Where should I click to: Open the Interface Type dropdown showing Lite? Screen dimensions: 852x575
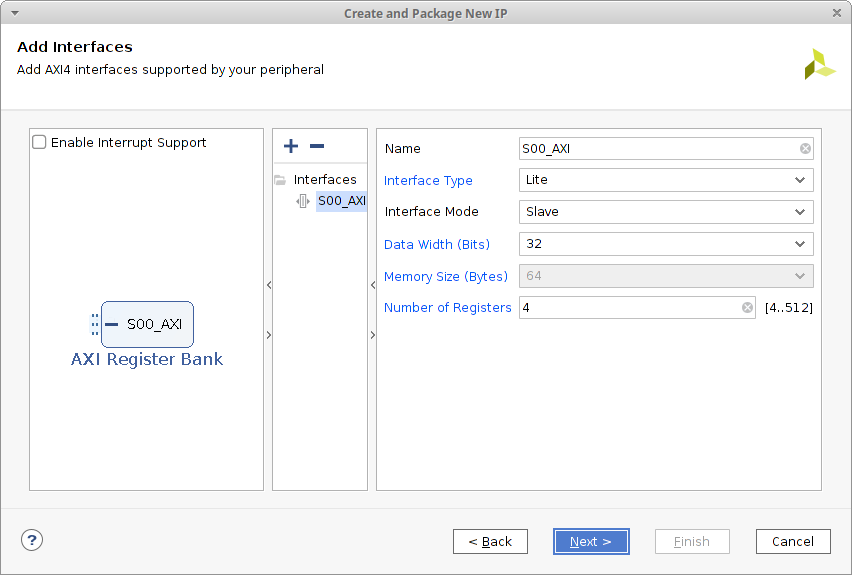point(665,180)
